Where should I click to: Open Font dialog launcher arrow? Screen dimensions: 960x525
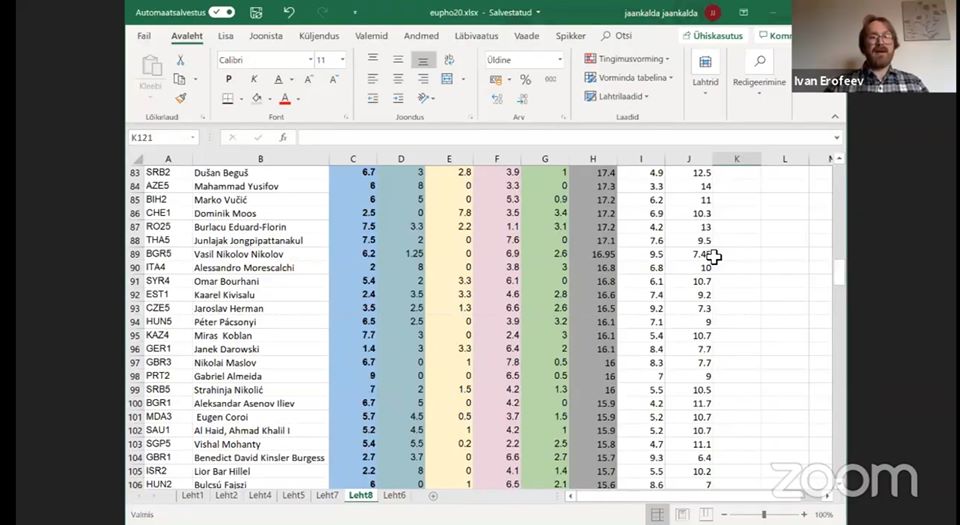click(x=347, y=117)
